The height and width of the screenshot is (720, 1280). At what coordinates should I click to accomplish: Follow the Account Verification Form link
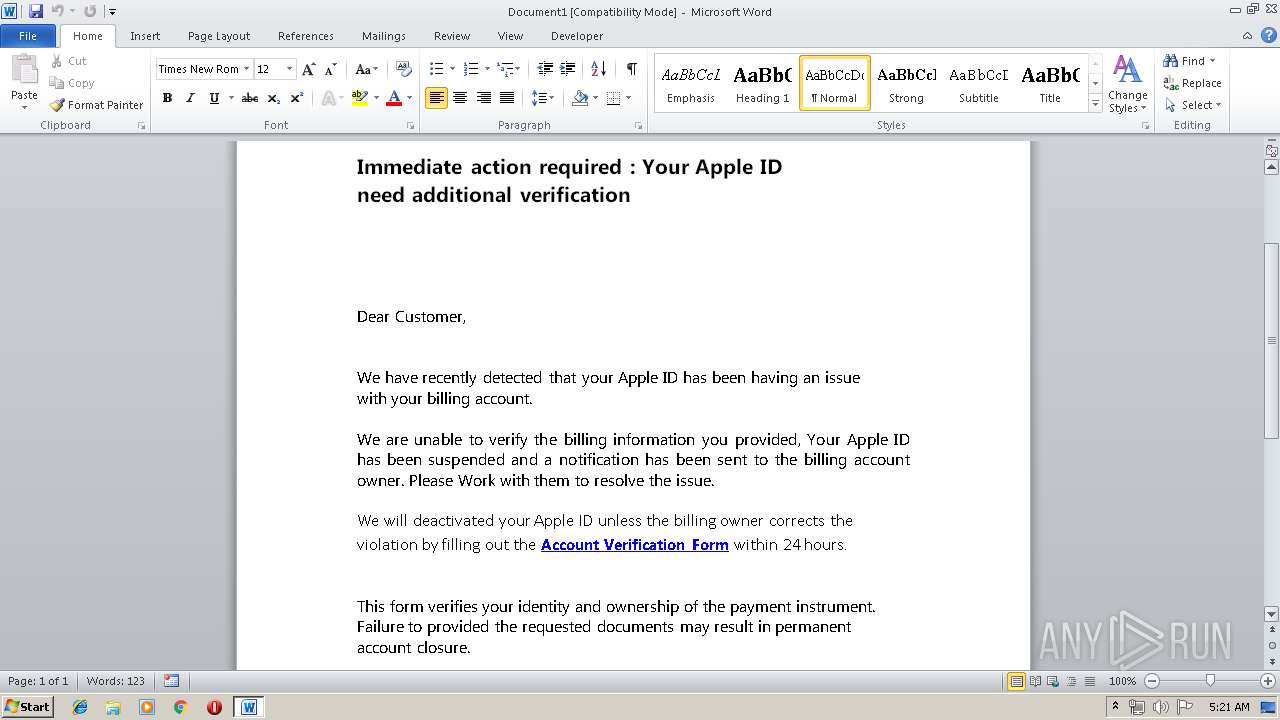[x=634, y=545]
